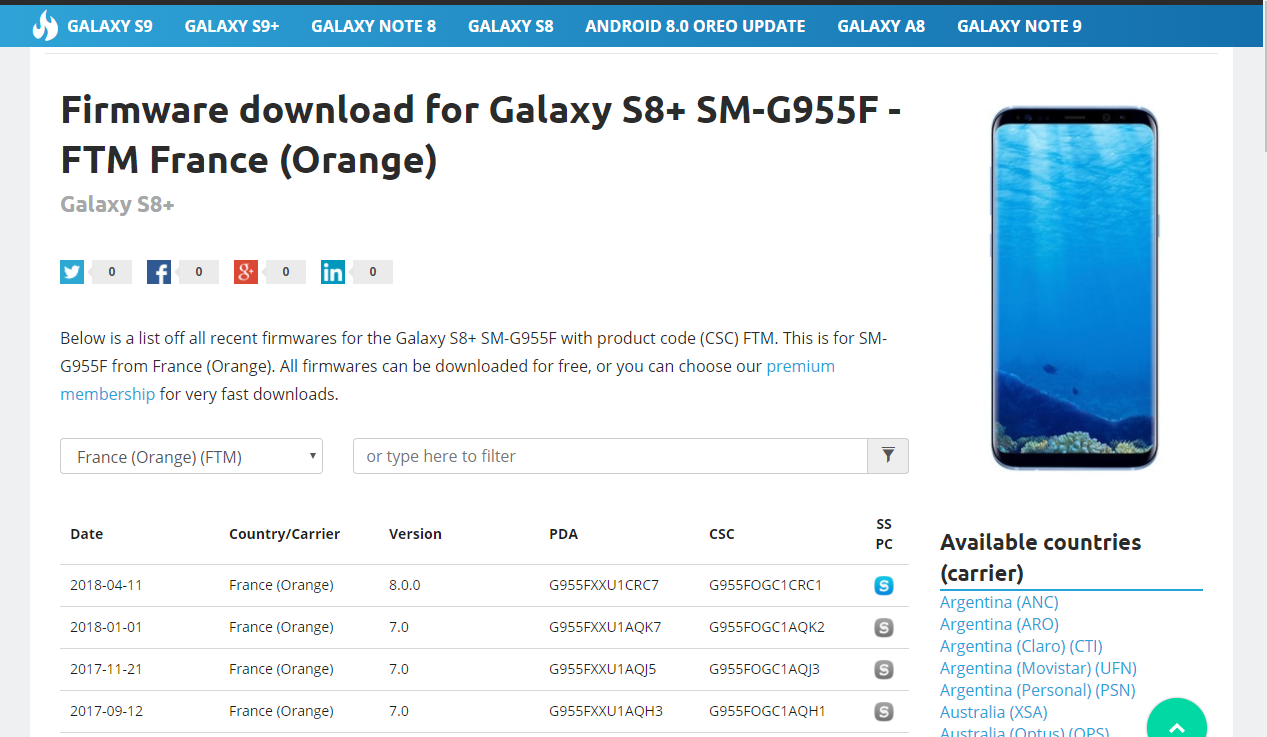Click CSC value G955FOGC1CRC1
The width and height of the screenshot is (1267, 737).
tap(765, 585)
